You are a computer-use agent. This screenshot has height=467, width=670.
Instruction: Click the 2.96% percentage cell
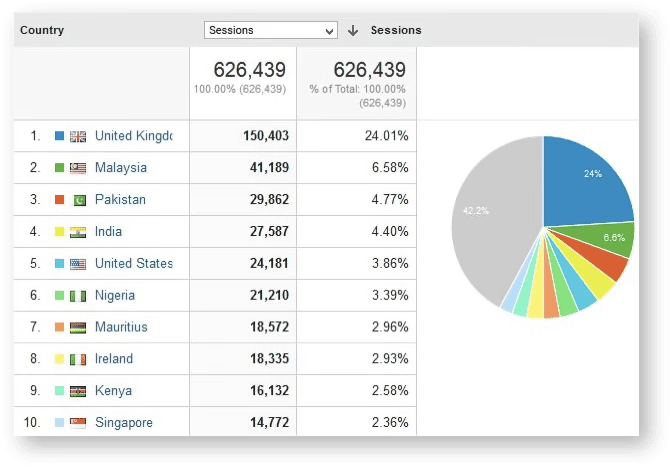390,327
